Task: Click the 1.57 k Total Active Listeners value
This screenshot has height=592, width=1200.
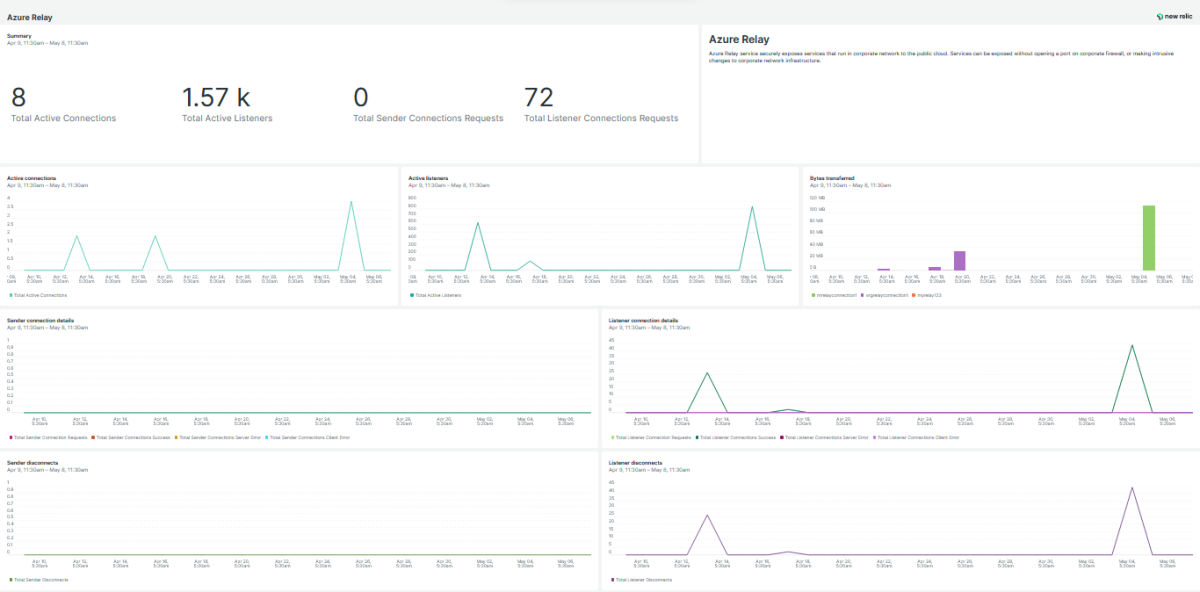Action: (x=216, y=97)
